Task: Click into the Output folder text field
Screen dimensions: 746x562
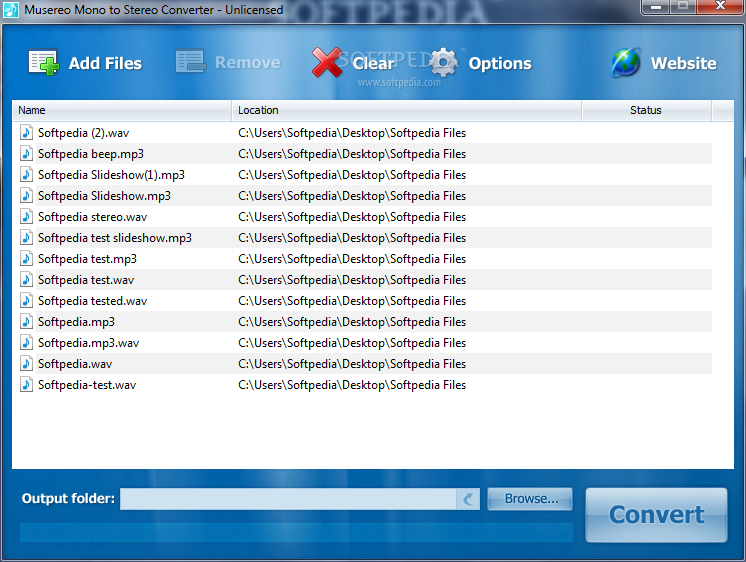Action: [x=288, y=499]
